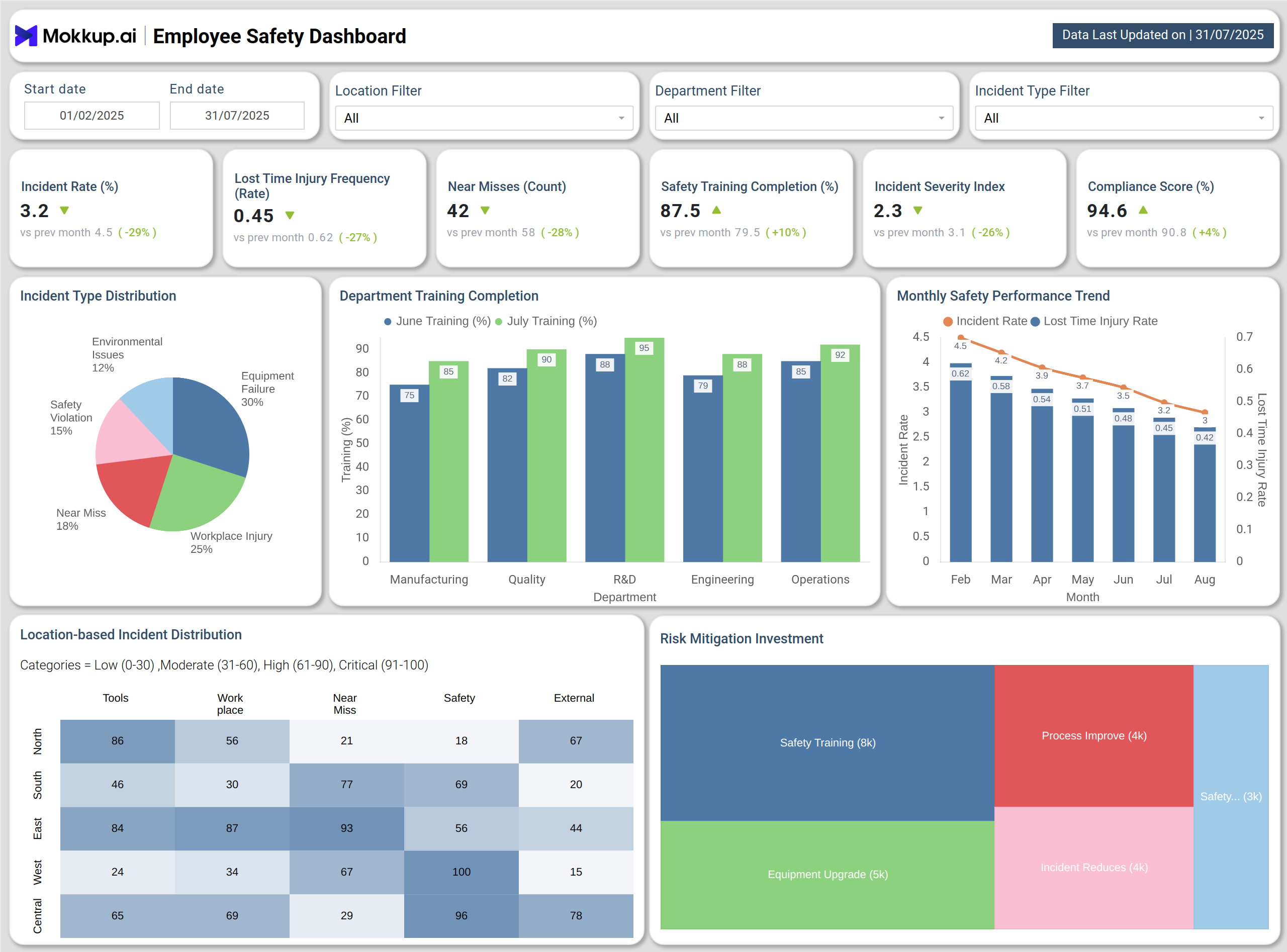This screenshot has width=1287, height=952.
Task: Click the Mokkup.ai logo icon
Action: [x=26, y=36]
